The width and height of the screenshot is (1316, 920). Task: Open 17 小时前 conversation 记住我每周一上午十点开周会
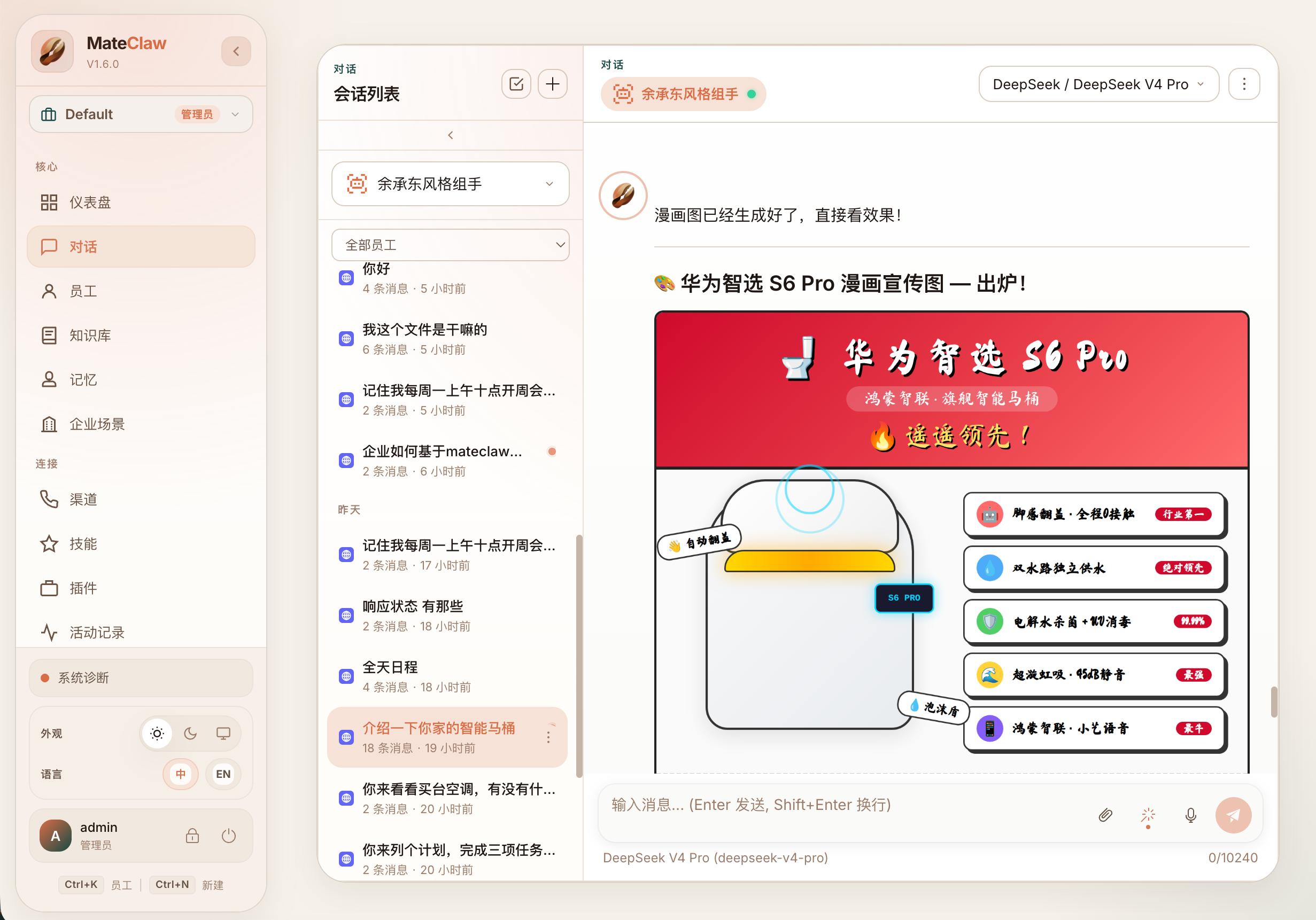click(447, 555)
